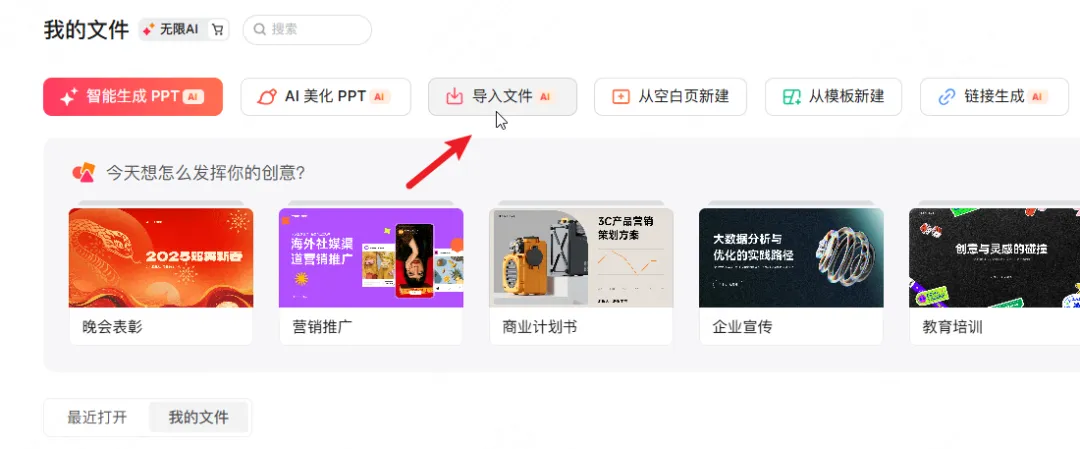
Task: Pick the 教育培训 template card
Action: pyautogui.click(x=995, y=275)
